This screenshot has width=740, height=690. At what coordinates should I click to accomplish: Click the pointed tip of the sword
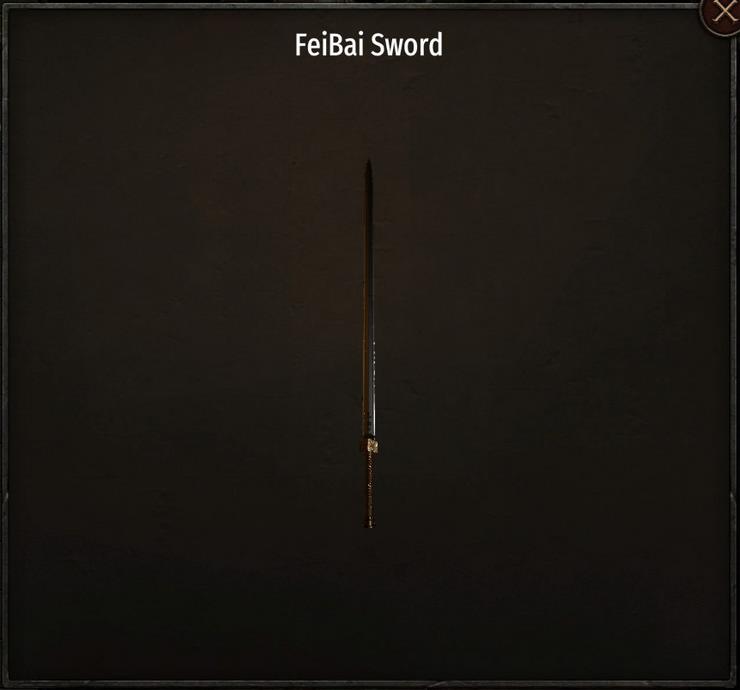coord(369,164)
